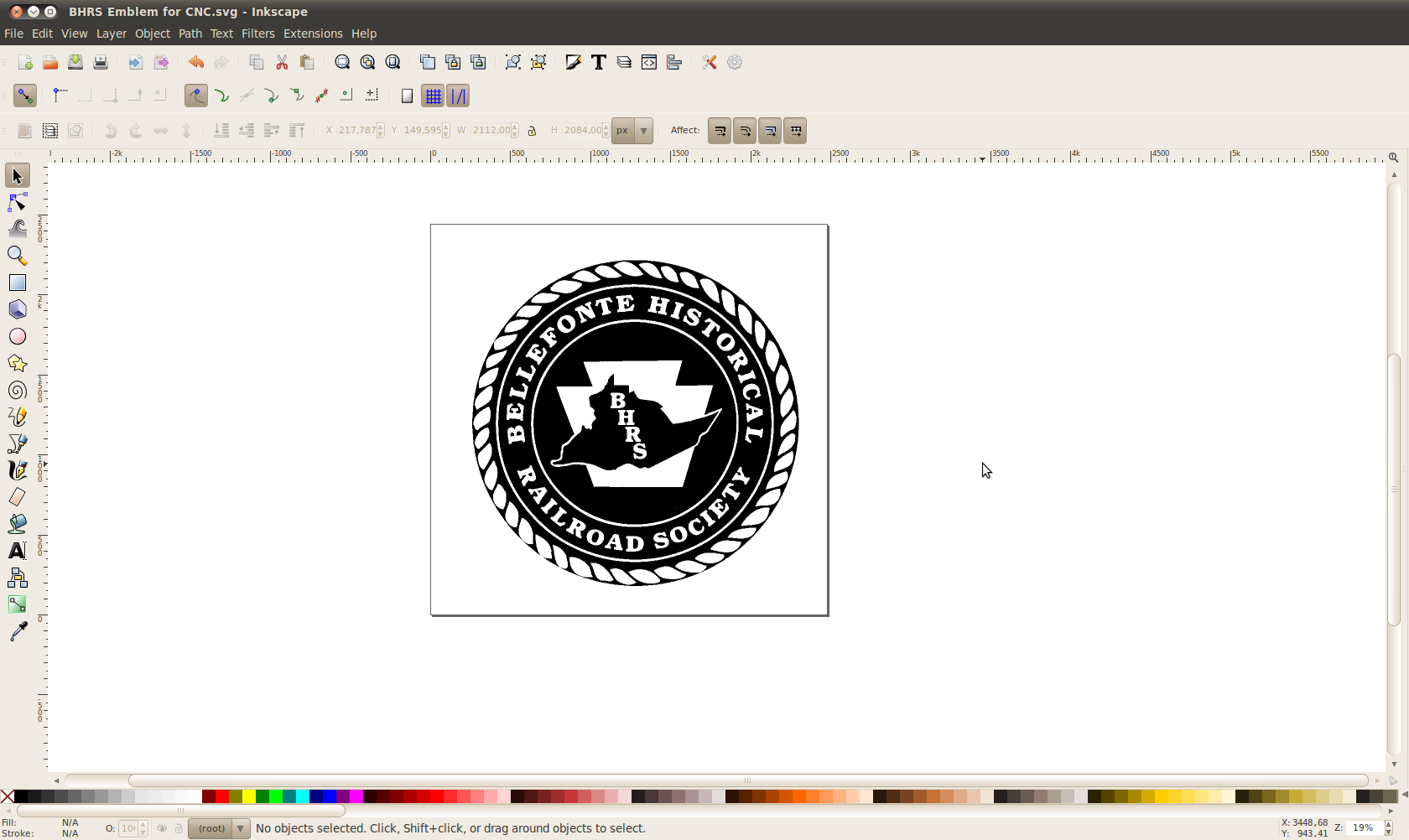
Task: Open the px units dropdown
Action: (x=632, y=131)
